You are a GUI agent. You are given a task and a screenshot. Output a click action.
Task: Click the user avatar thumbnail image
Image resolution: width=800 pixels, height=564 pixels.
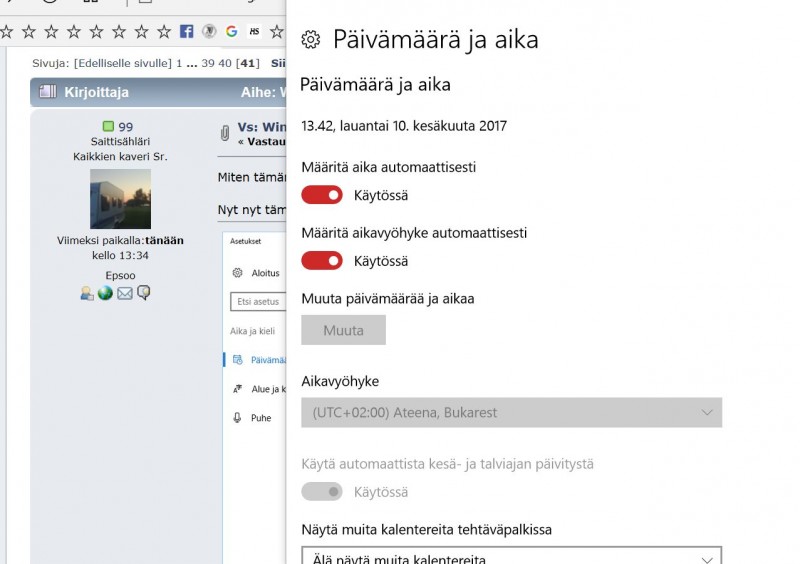pyautogui.click(x=120, y=198)
